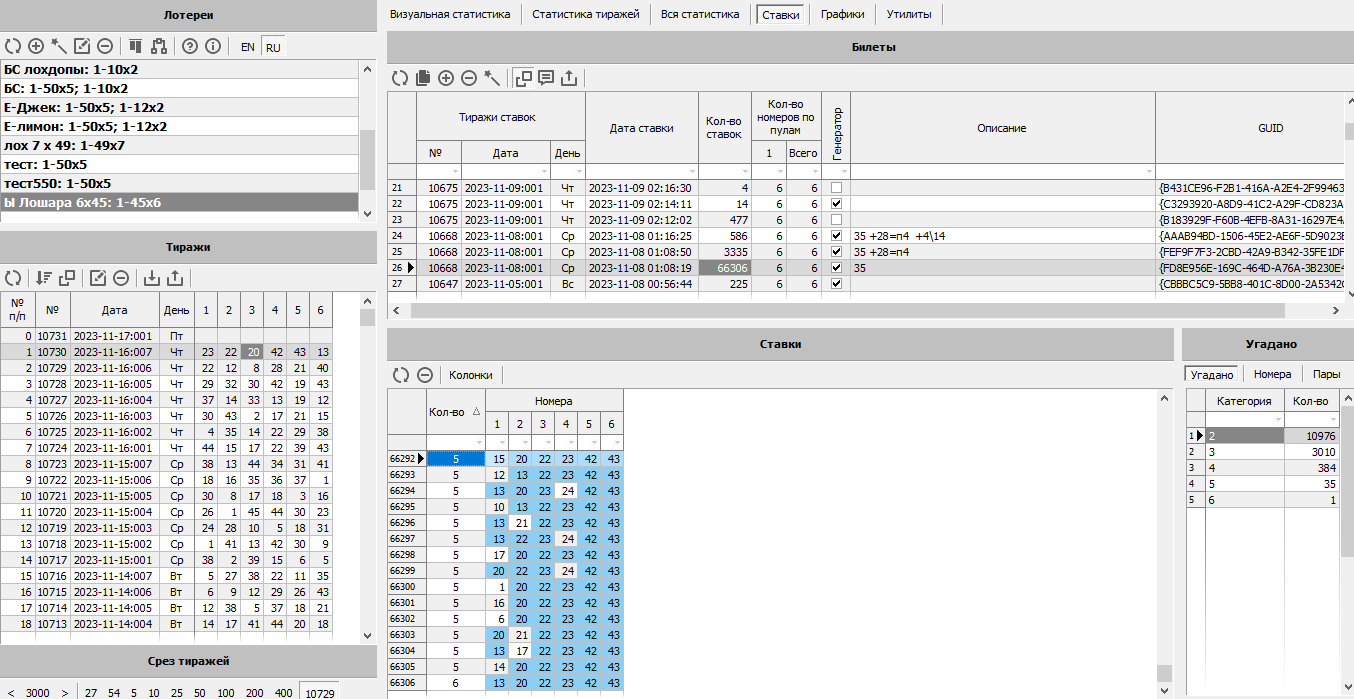Click Колонки button in Ставки toolbar
The image size is (1354, 699).
[x=470, y=375]
